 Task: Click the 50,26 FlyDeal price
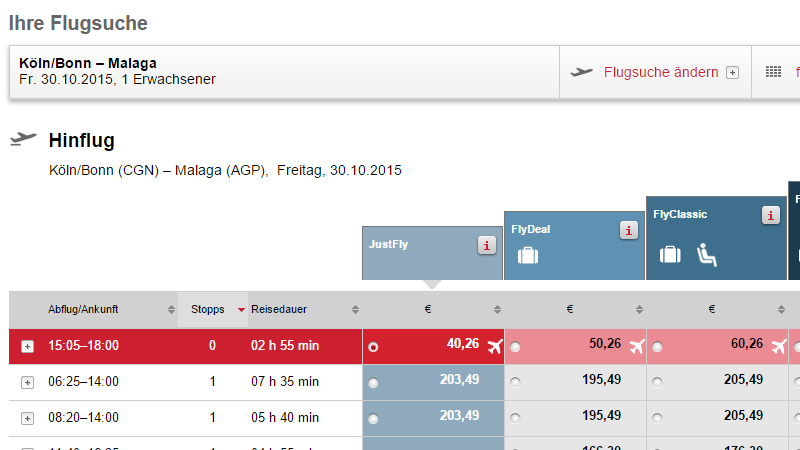(x=605, y=344)
